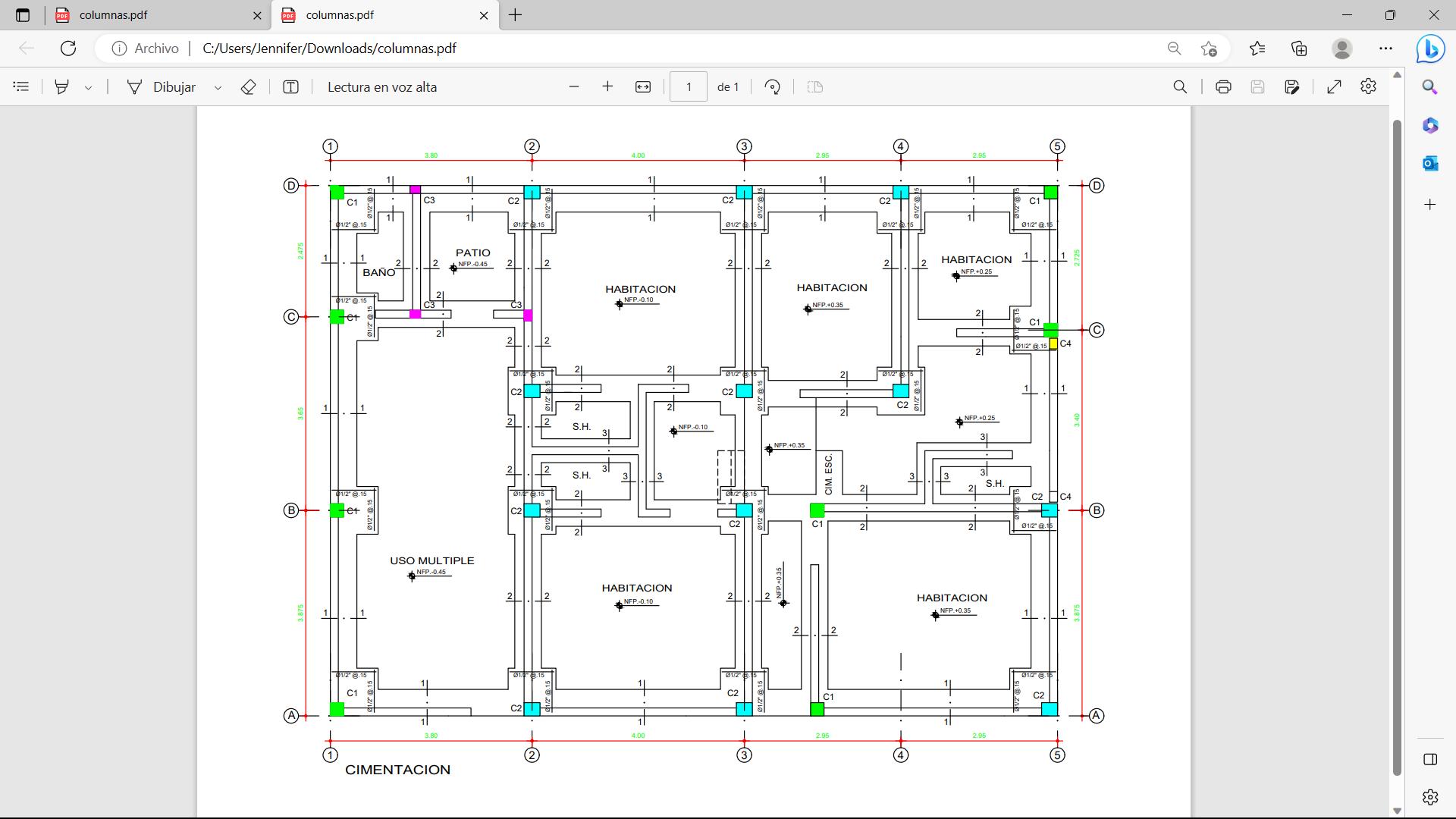This screenshot has height=819, width=1456.
Task: Click the page number input field
Action: (688, 87)
